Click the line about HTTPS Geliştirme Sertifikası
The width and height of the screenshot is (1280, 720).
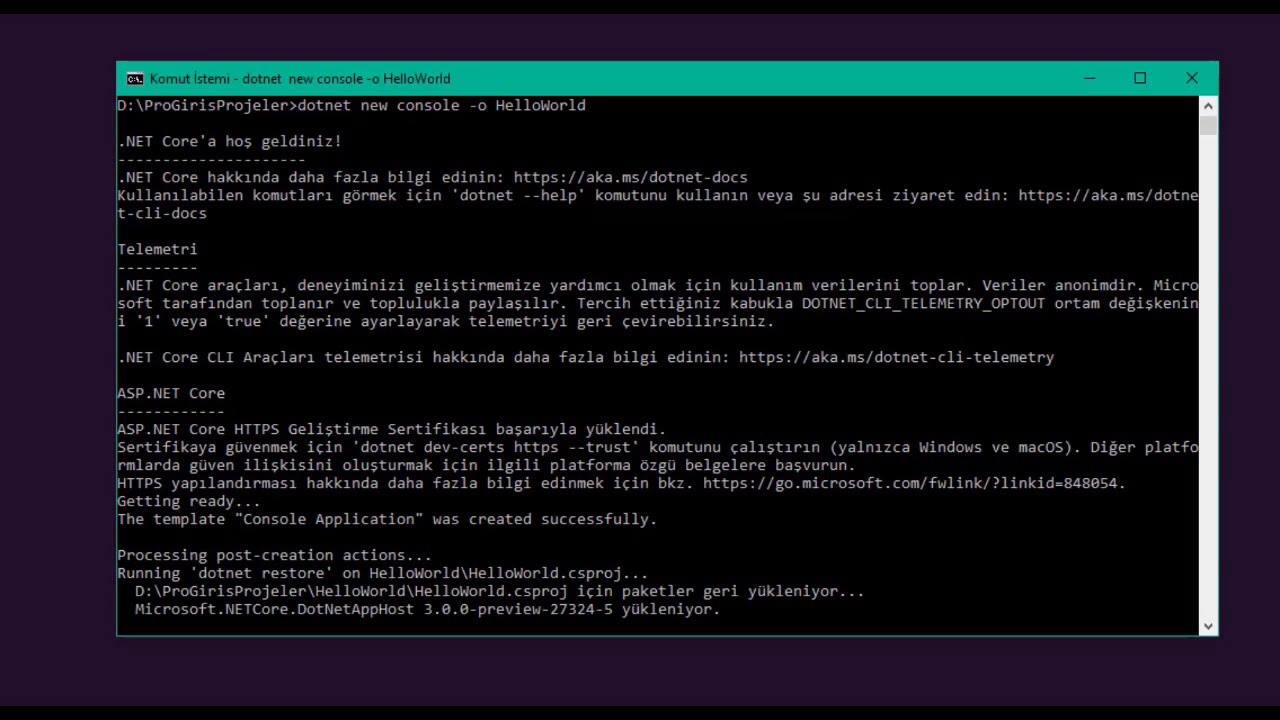(391, 429)
